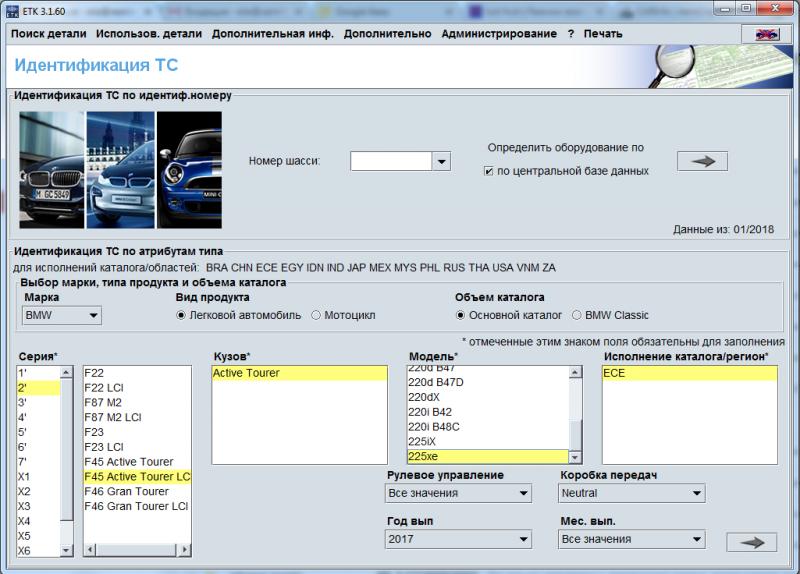
Task: Select series 2' in the Серия list
Action: [38, 388]
